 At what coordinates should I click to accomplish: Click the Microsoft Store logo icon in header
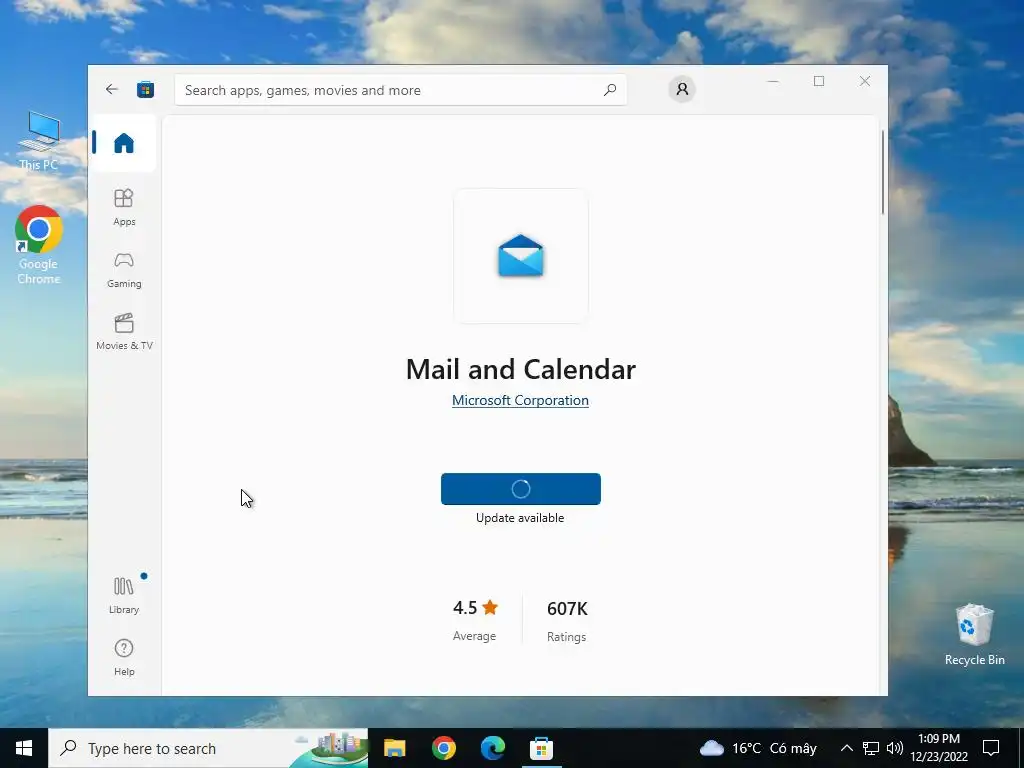click(145, 89)
